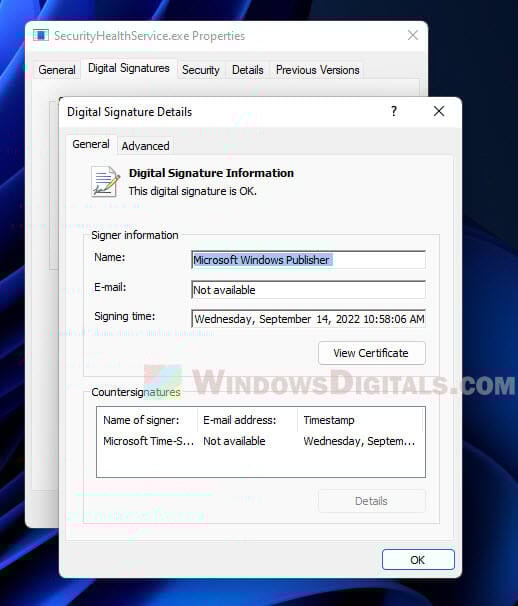
Task: Open the question mark help button
Action: click(394, 111)
